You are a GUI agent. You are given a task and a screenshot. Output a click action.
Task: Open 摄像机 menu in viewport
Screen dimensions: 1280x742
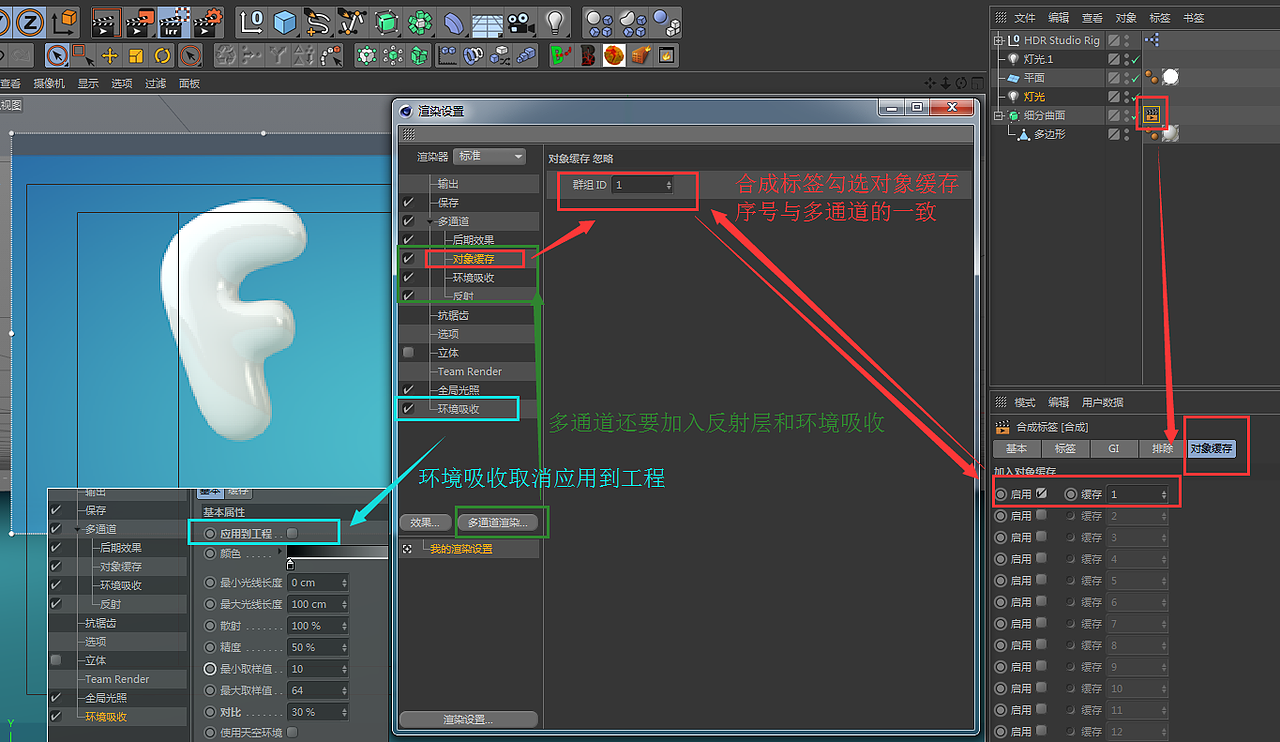click(49, 84)
